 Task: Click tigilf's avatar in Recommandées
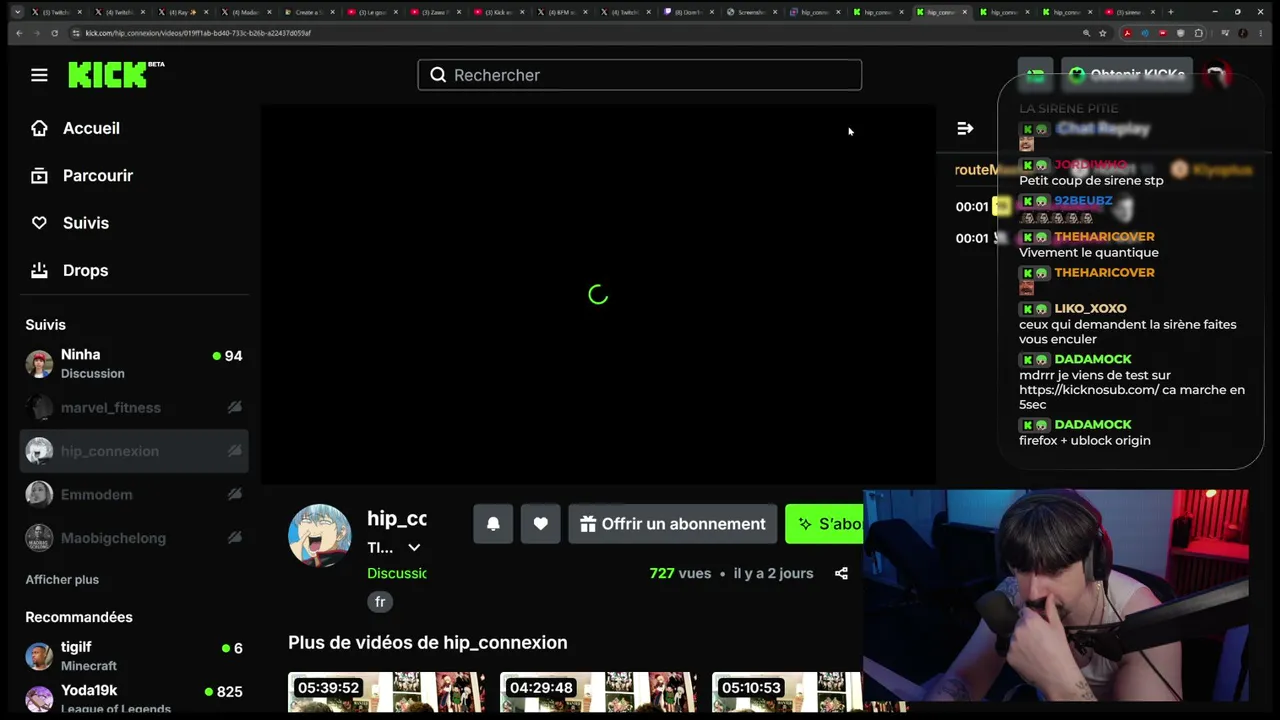click(x=39, y=656)
